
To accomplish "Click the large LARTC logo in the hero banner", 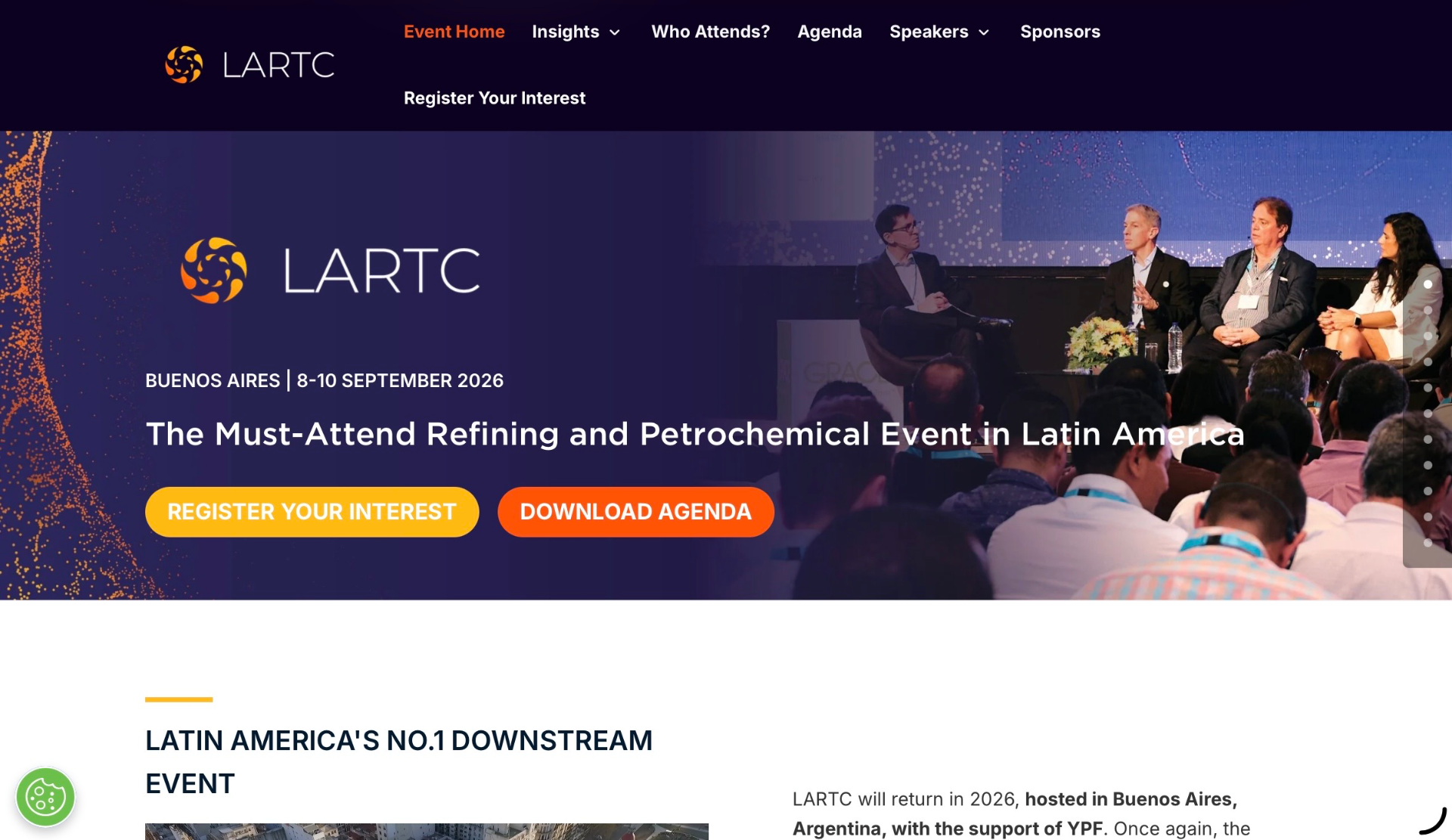I will 330,271.
